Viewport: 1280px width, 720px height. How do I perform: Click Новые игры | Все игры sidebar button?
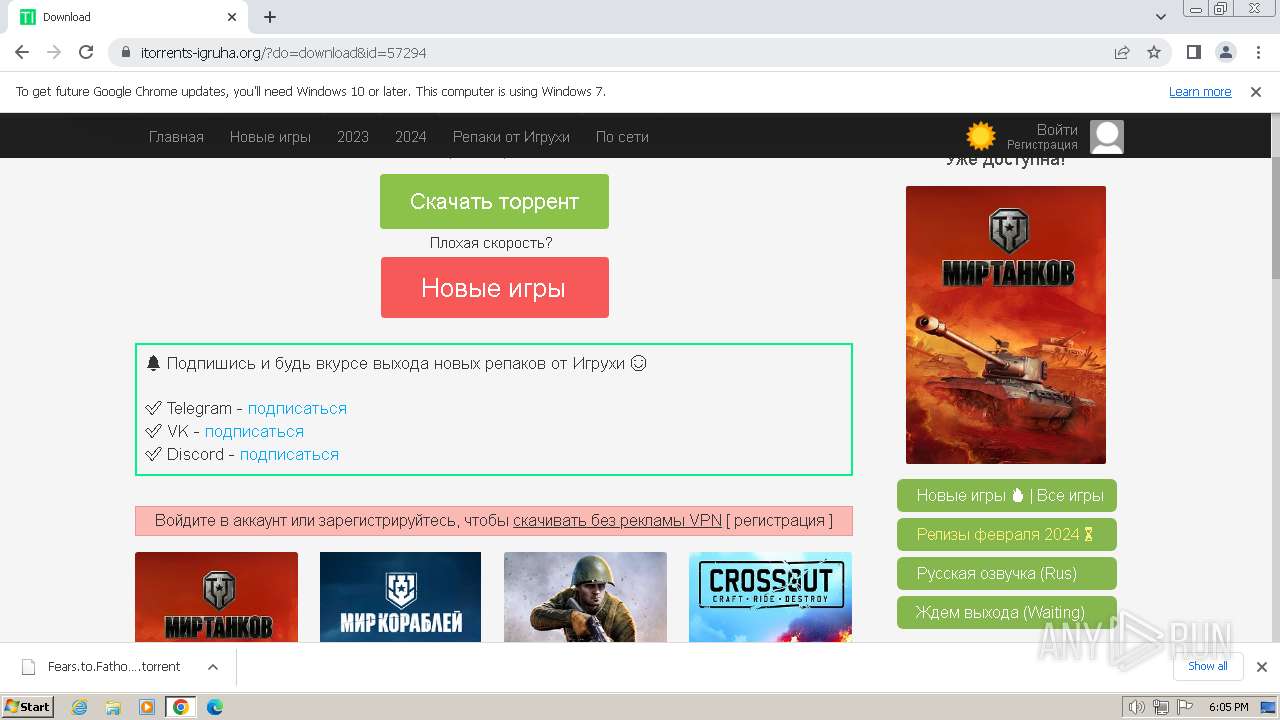pos(1007,495)
